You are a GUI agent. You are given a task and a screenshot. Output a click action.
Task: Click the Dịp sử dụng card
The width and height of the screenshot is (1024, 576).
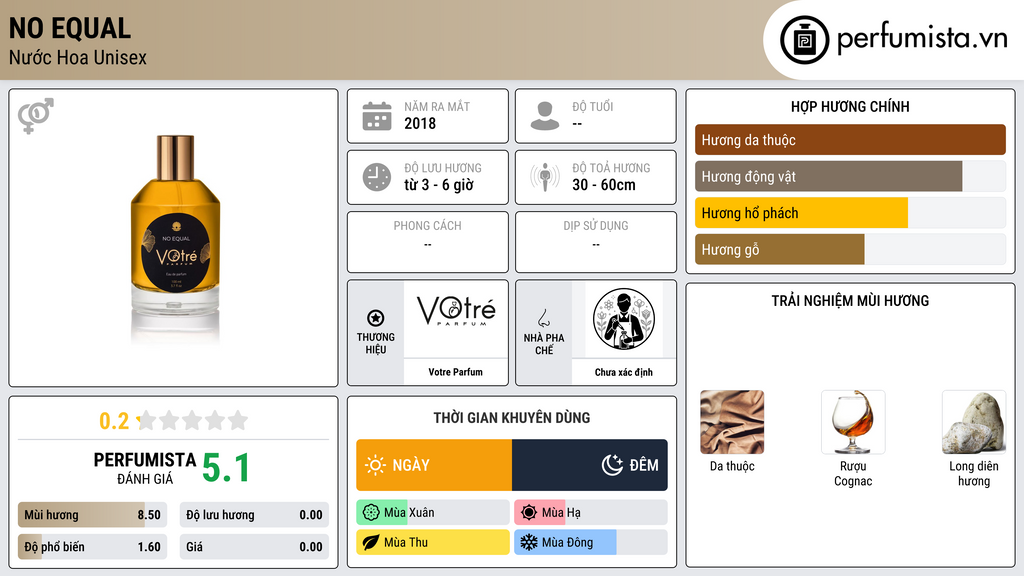596,242
